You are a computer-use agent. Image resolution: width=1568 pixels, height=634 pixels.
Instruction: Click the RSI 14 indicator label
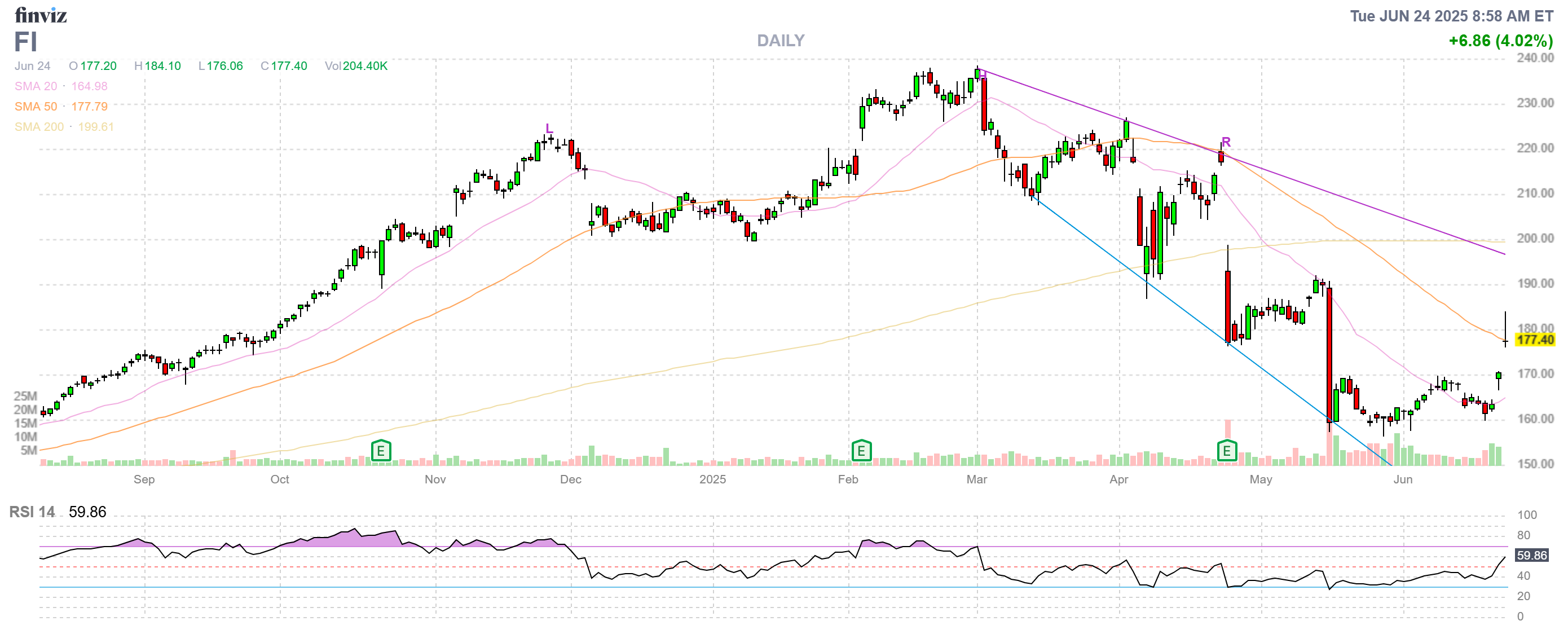click(x=32, y=512)
